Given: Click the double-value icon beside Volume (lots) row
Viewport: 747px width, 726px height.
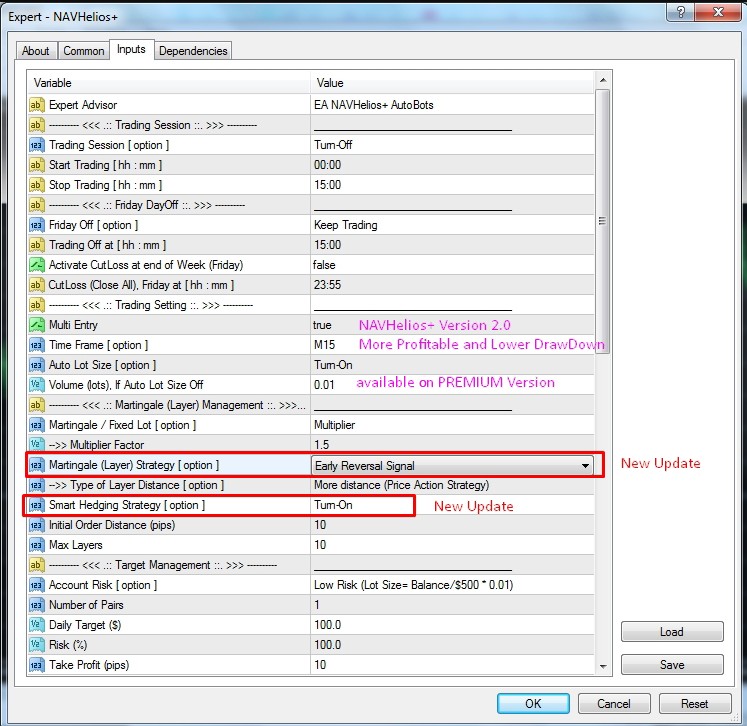Looking at the screenshot, I should [37, 385].
